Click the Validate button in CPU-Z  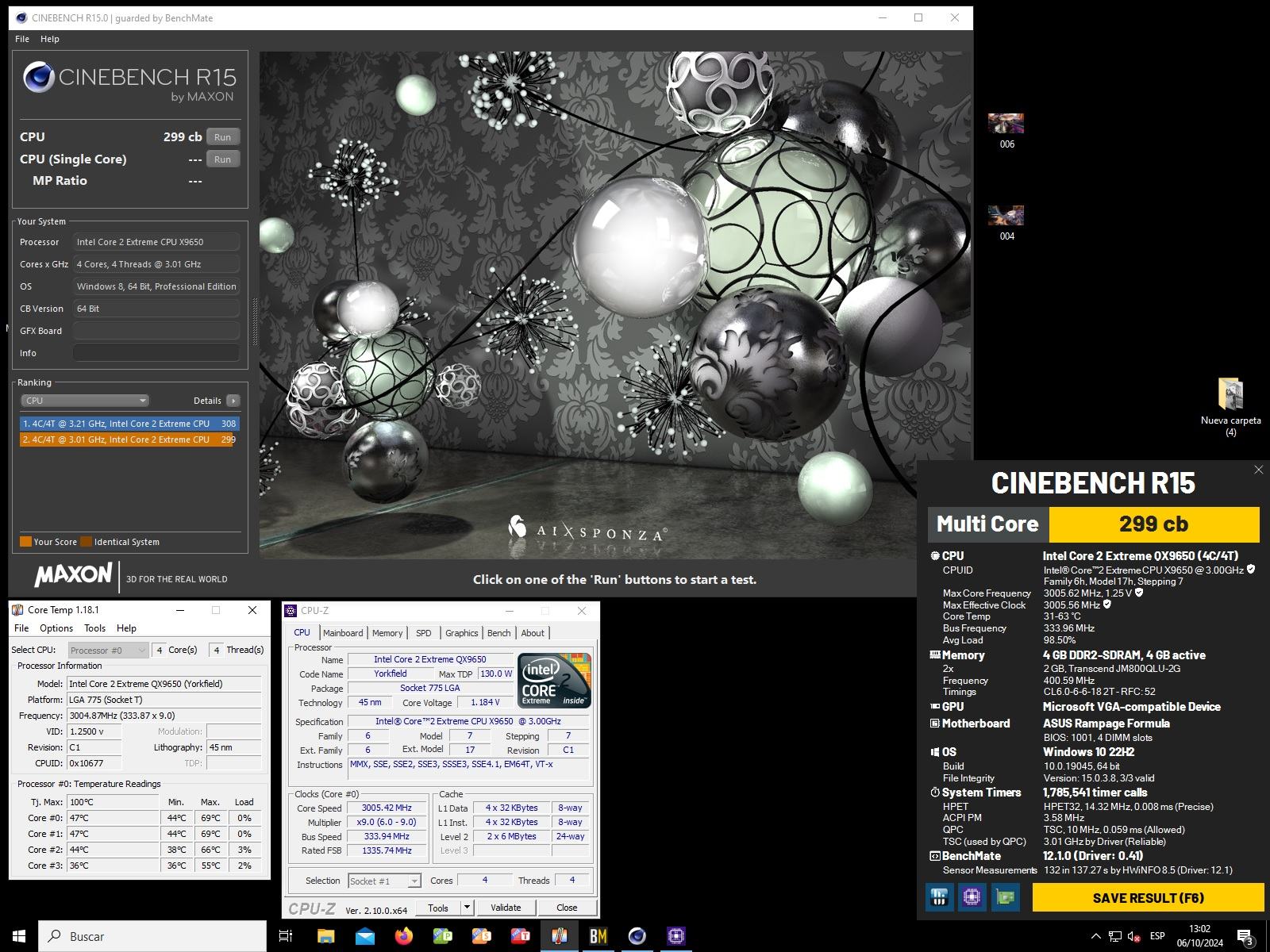coord(506,908)
